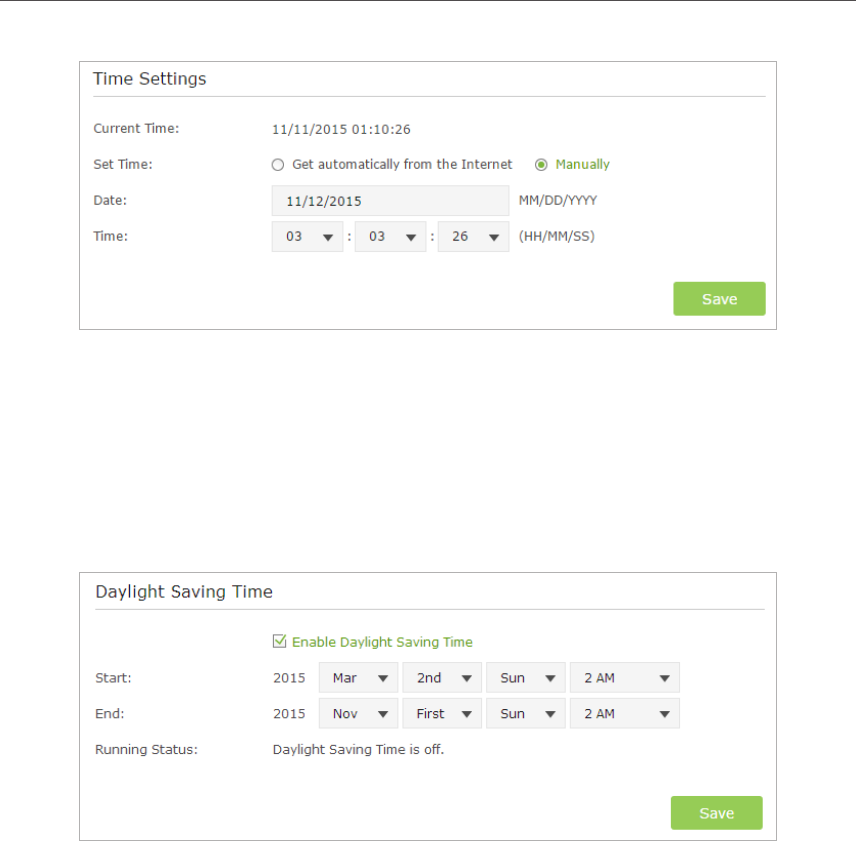Open the End hour dropdown (2 AM)
The image size is (856, 841).
[x=624, y=714]
